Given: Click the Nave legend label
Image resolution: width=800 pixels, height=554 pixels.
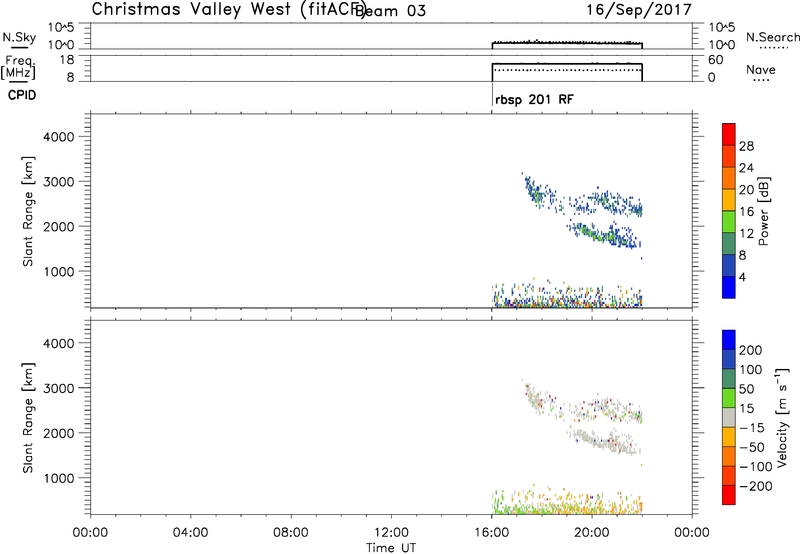Looking at the screenshot, I should tap(761, 69).
